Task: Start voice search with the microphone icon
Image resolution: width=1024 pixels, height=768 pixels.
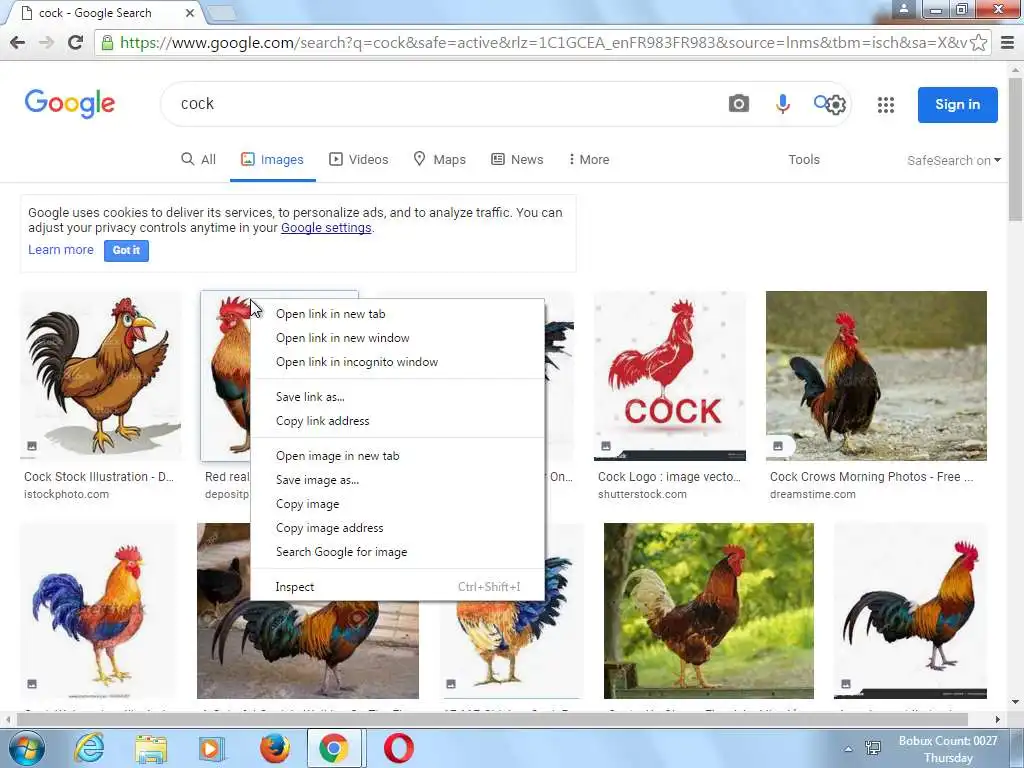Action: pos(782,104)
